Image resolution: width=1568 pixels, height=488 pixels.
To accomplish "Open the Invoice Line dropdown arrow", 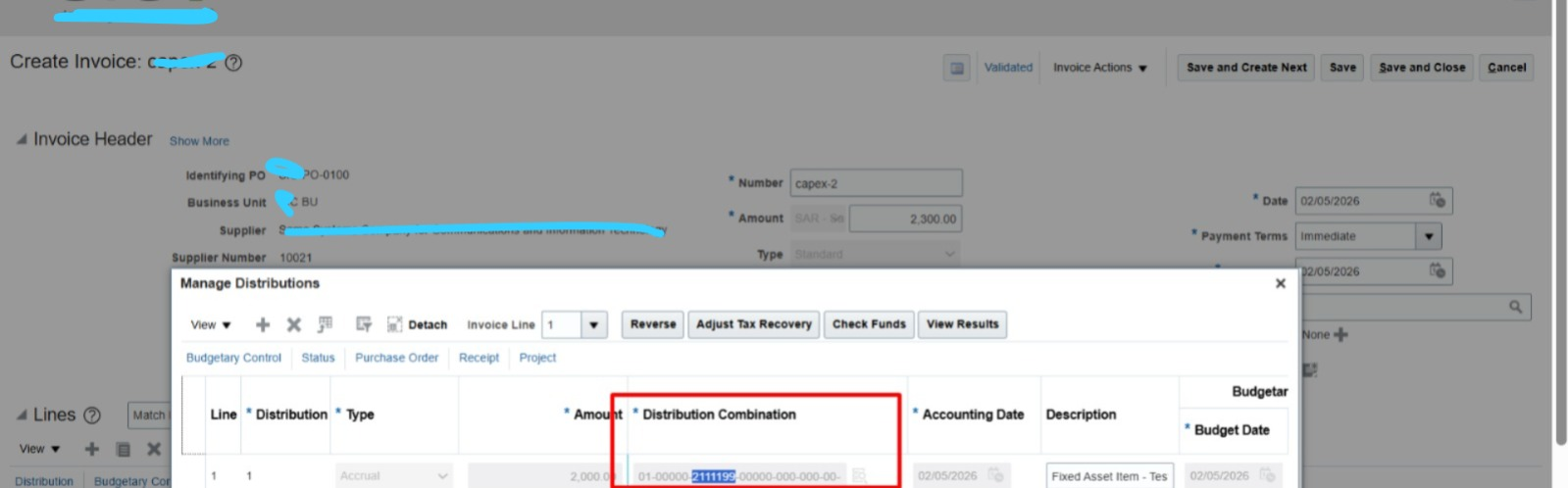I will click(593, 324).
